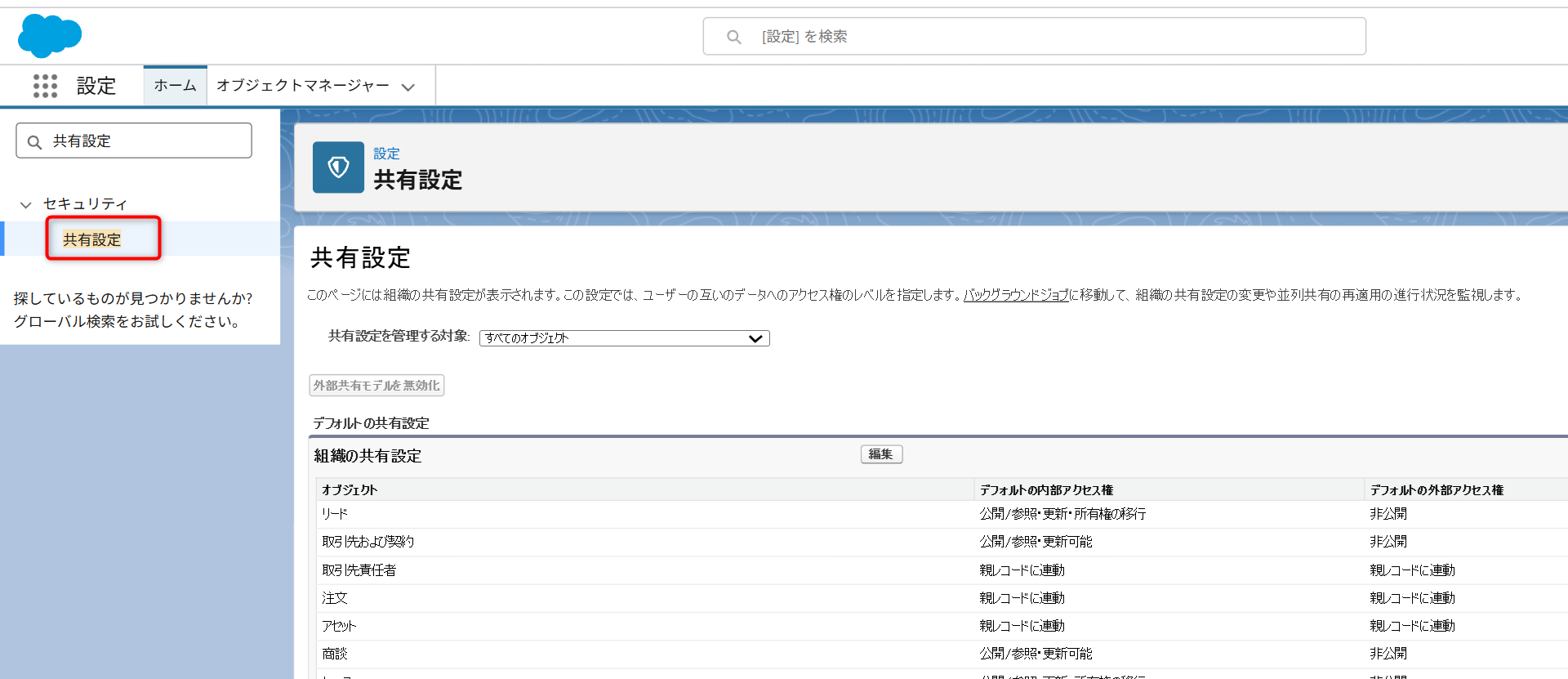
Task: Click the 外部共有モデルを無効化 button
Action: pyautogui.click(x=376, y=386)
